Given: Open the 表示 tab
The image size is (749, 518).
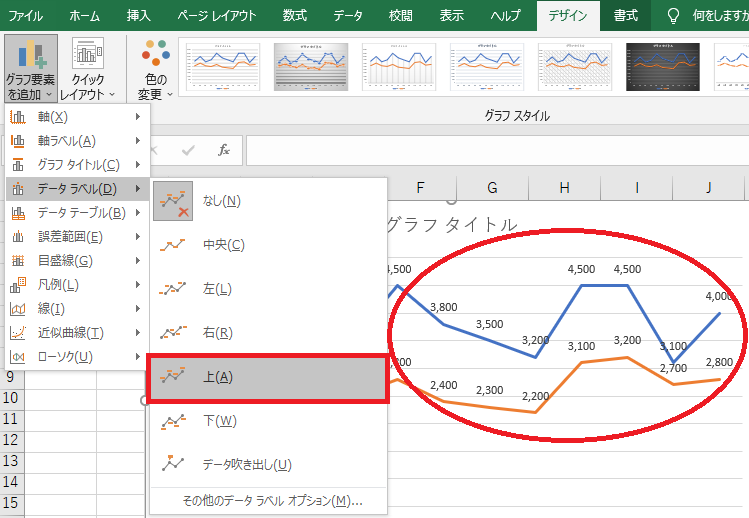Looking at the screenshot, I should [451, 16].
